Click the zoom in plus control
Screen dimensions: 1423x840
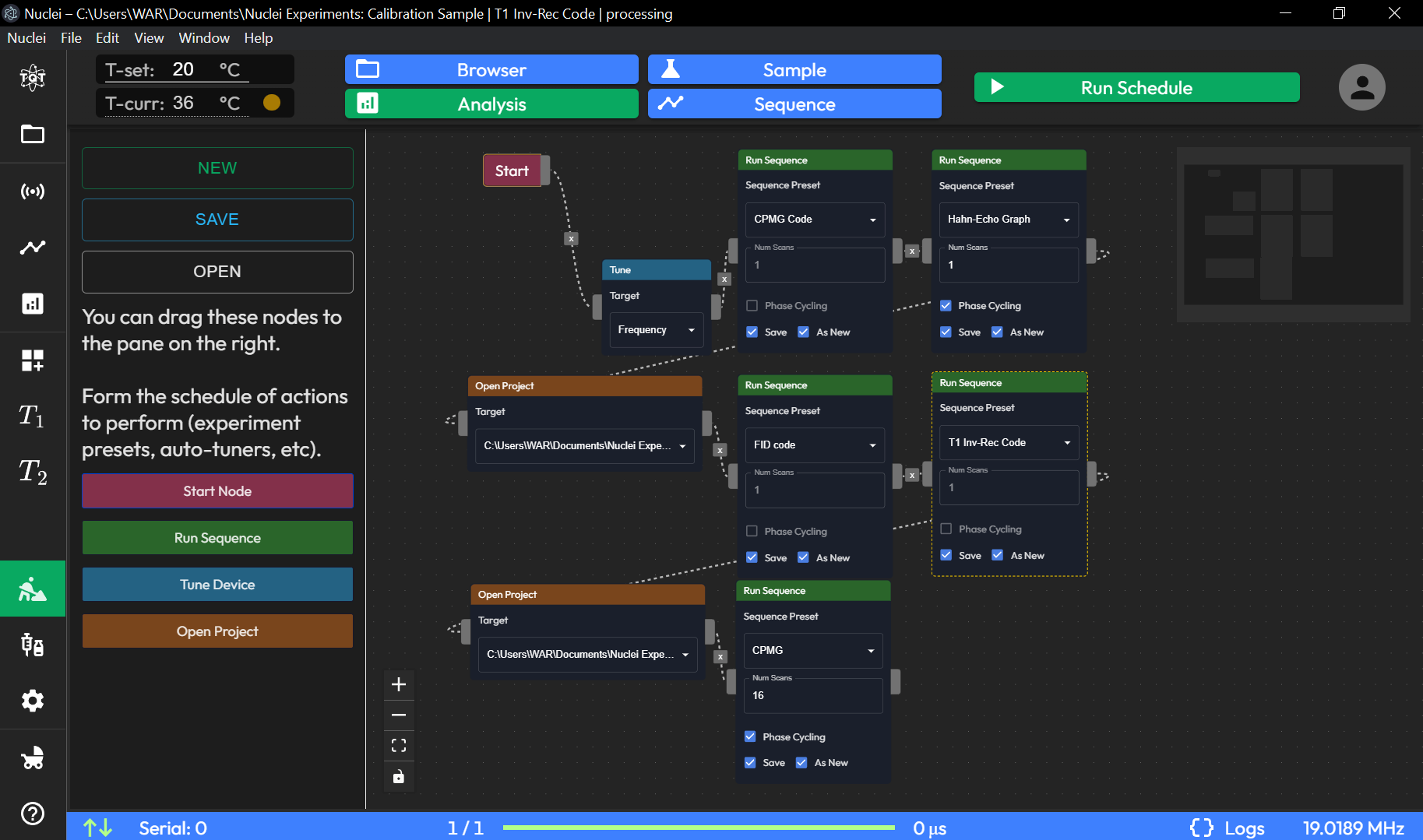399,684
